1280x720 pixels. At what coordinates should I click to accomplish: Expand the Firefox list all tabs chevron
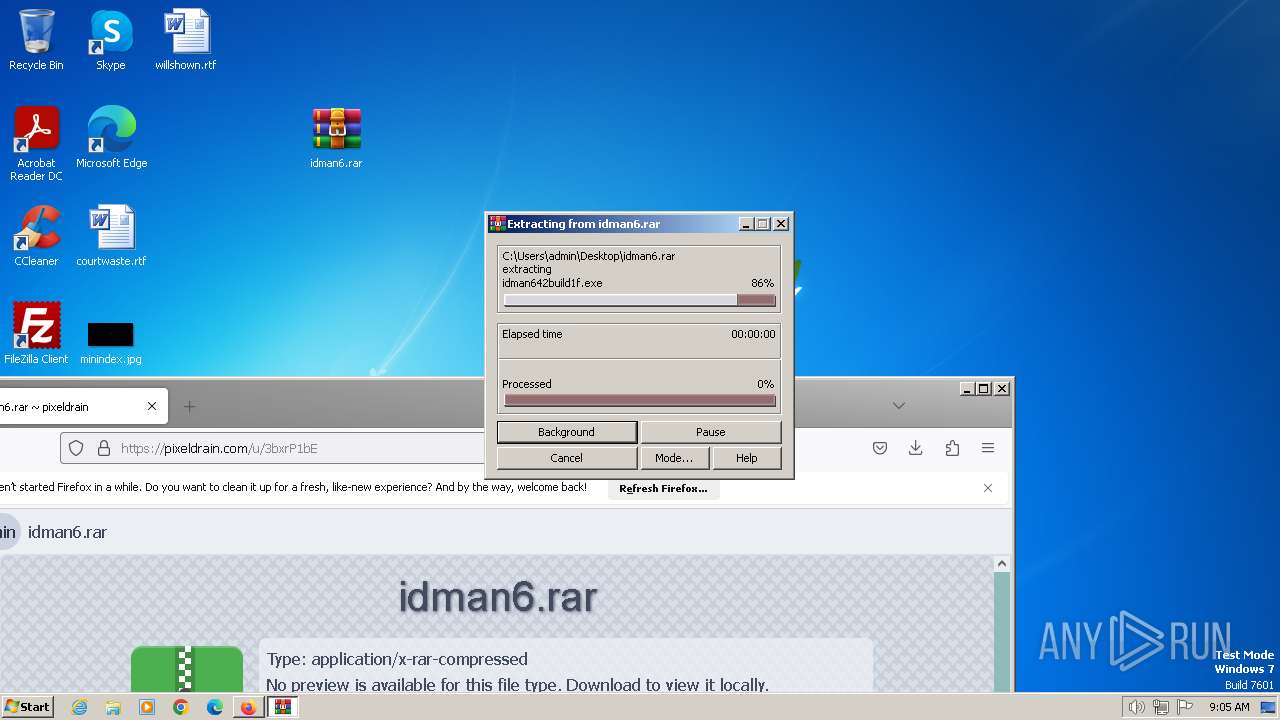point(899,406)
